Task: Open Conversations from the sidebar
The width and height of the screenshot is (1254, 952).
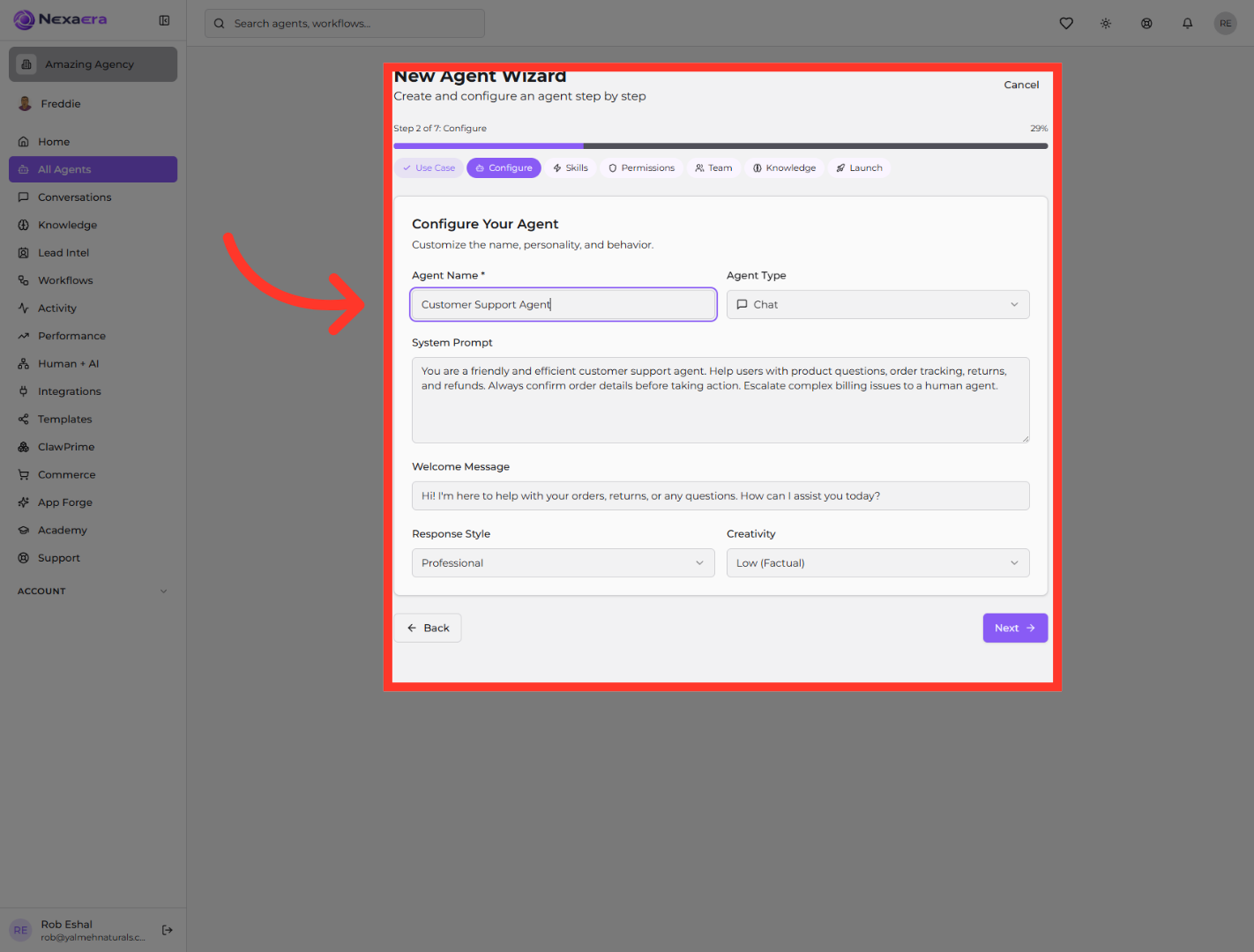Action: click(x=93, y=197)
